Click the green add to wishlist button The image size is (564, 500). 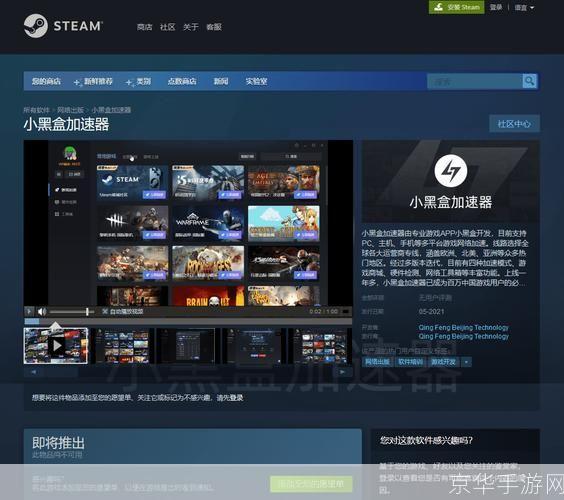[x=311, y=484]
